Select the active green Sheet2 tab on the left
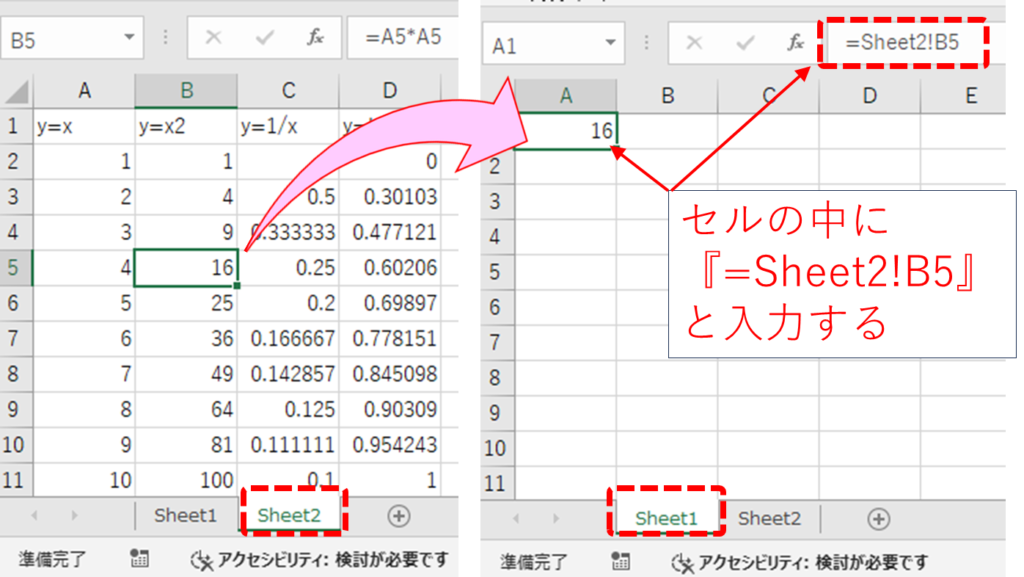 (x=289, y=516)
